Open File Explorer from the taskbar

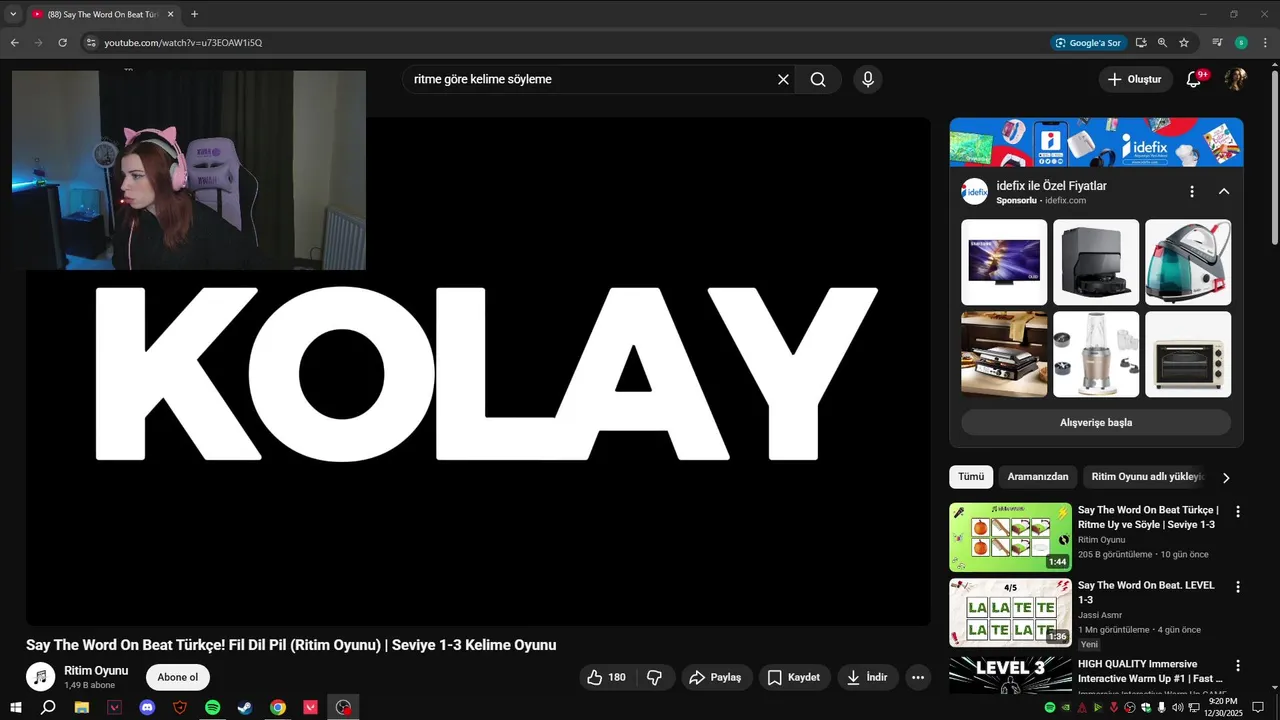click(81, 707)
